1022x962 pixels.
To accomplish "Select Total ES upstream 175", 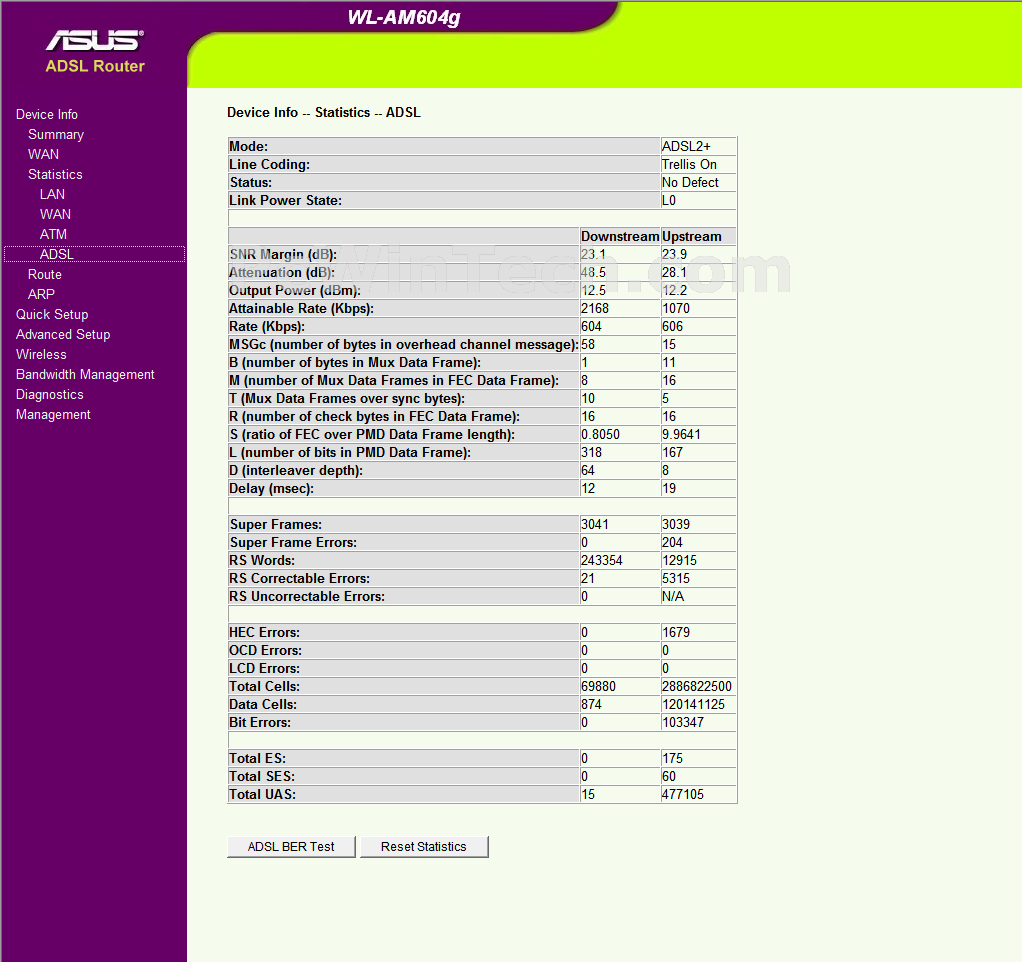I will coord(672,759).
